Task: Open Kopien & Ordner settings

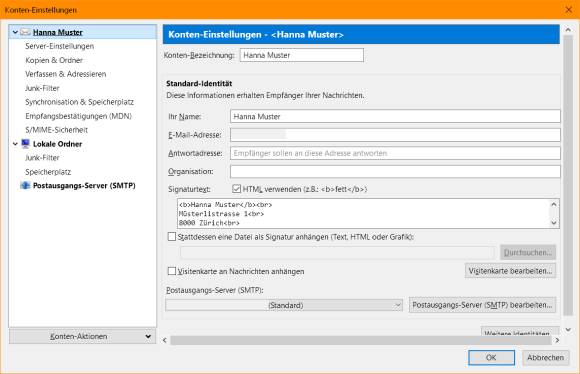Action: [x=54, y=60]
